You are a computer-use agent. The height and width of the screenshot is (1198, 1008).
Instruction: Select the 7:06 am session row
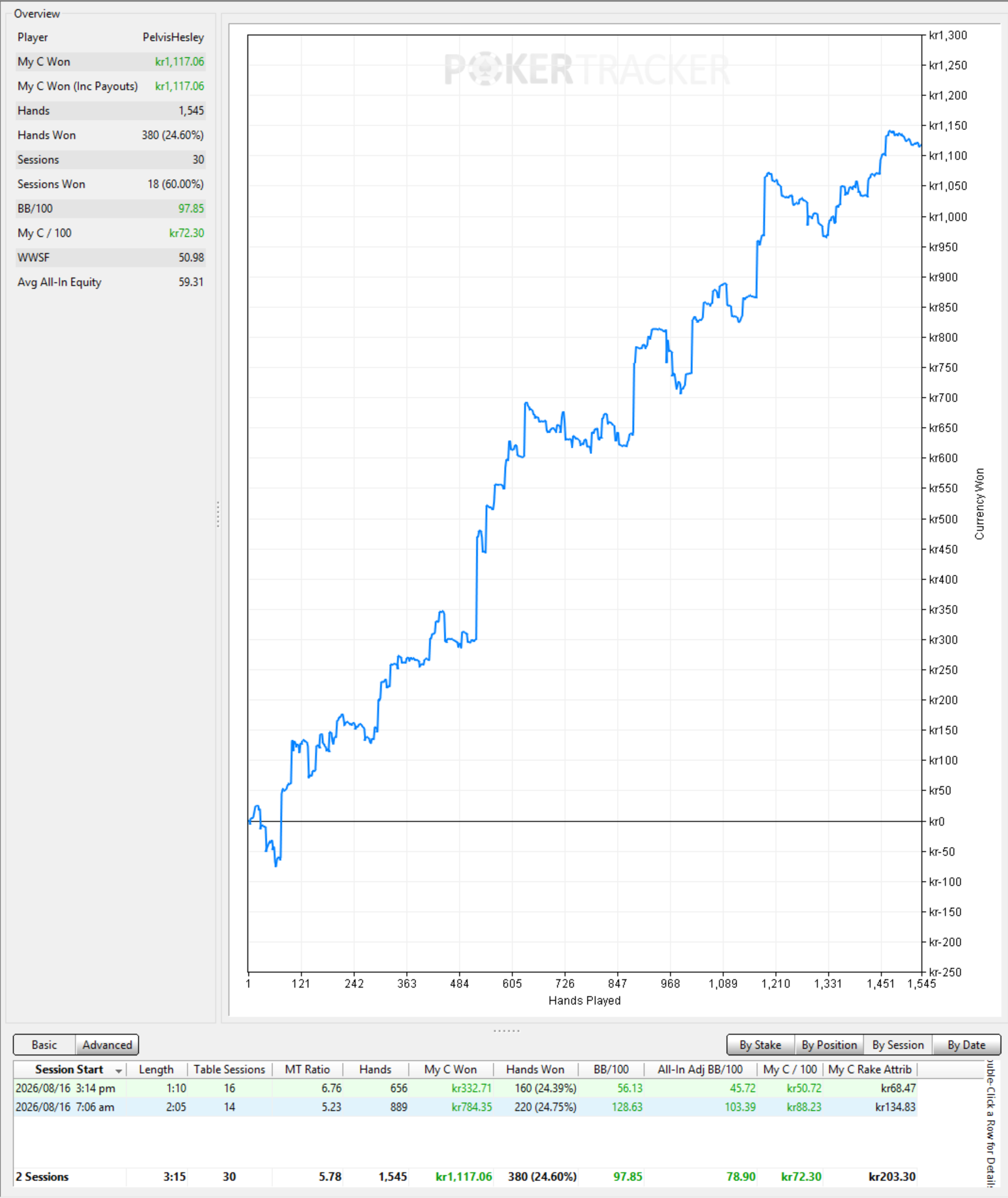pyautogui.click(x=465, y=1107)
